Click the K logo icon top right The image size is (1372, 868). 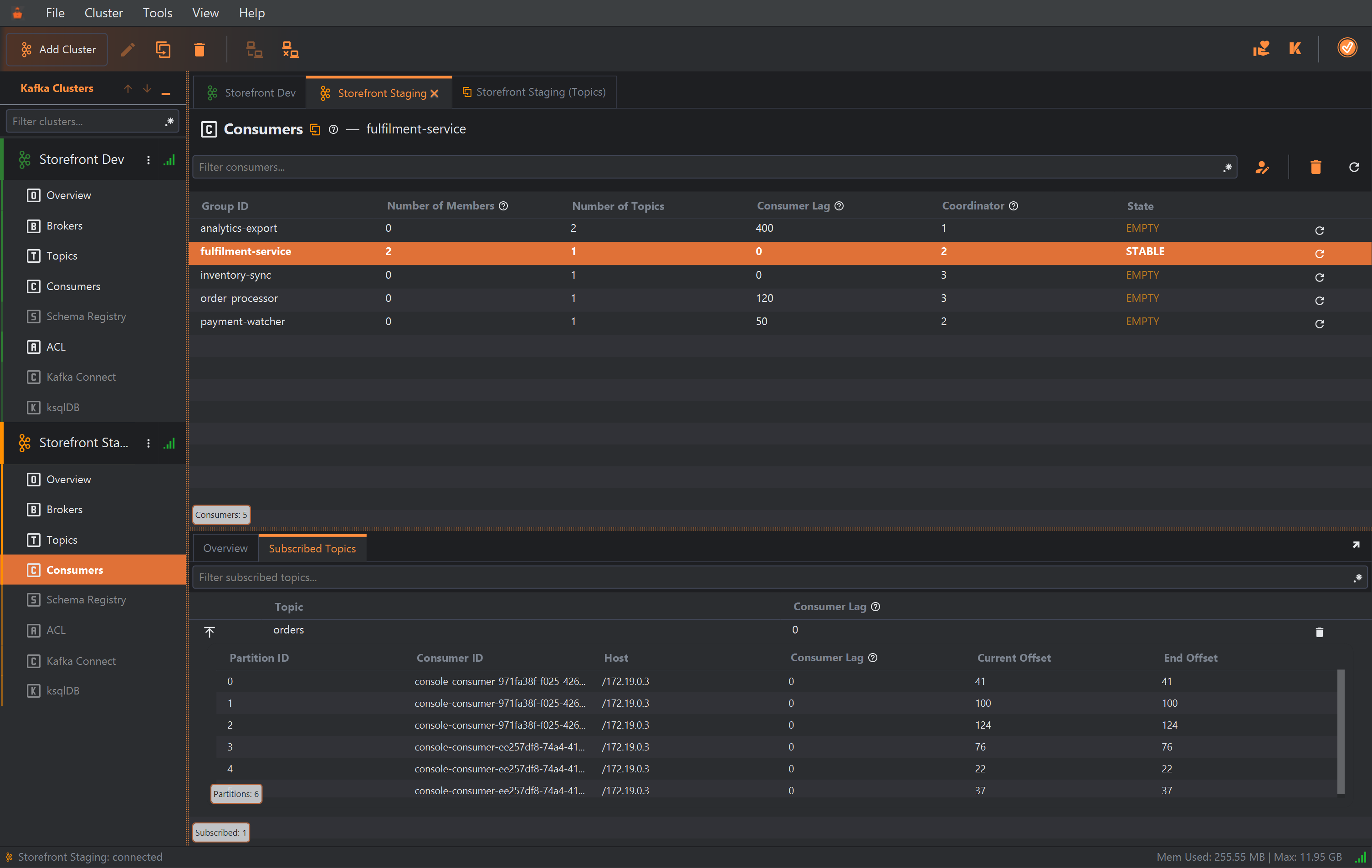point(1295,48)
